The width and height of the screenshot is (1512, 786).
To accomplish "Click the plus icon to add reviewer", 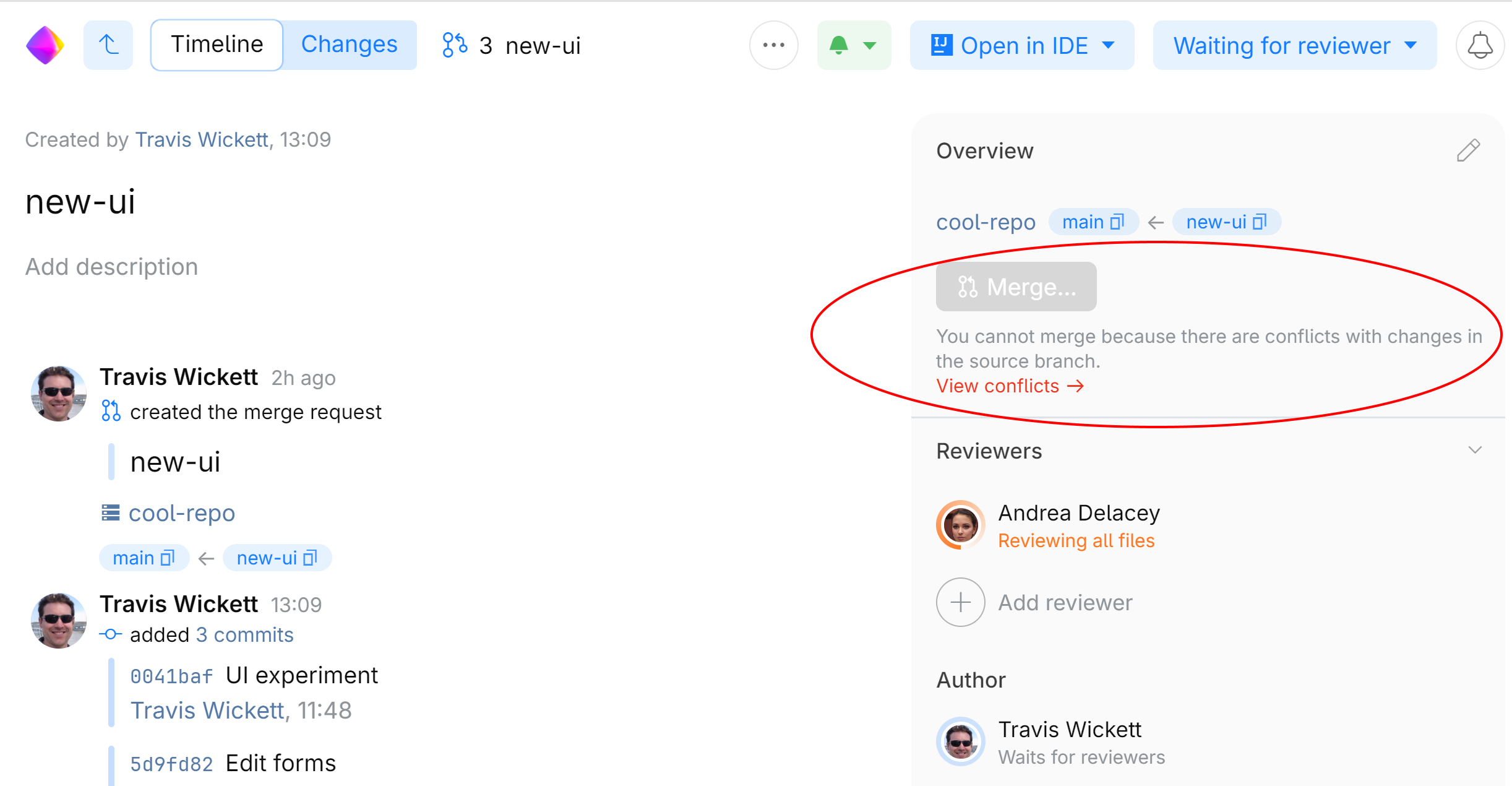I will click(x=960, y=602).
